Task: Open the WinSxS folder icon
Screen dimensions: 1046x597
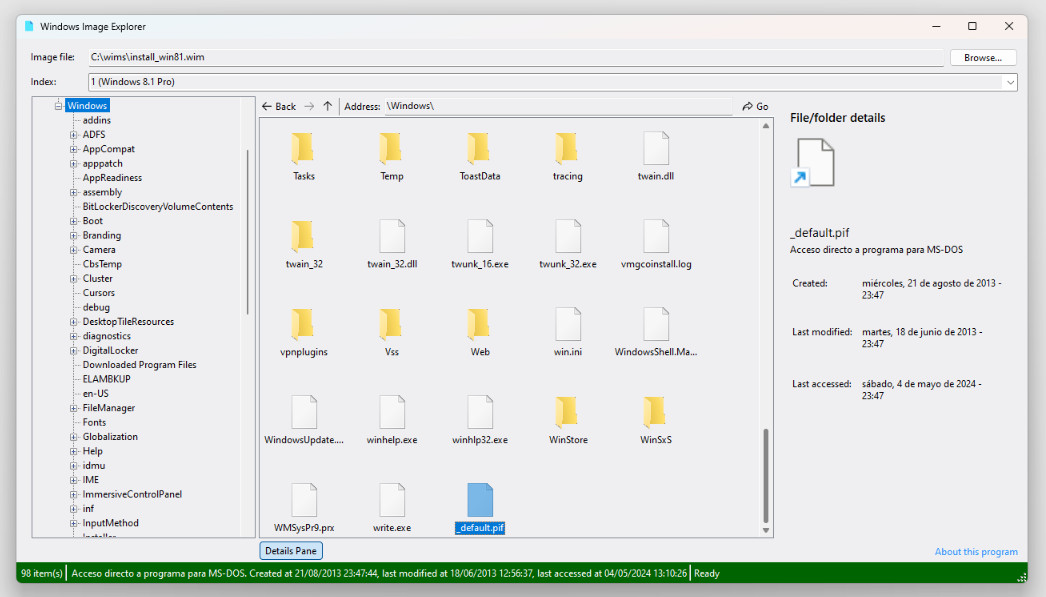Action: coord(655,412)
